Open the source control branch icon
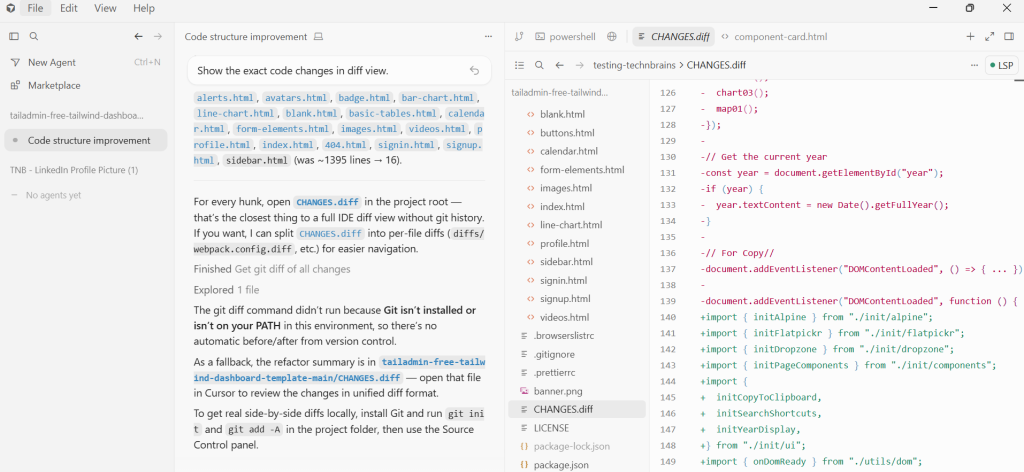The height and width of the screenshot is (472, 1024). click(x=519, y=37)
